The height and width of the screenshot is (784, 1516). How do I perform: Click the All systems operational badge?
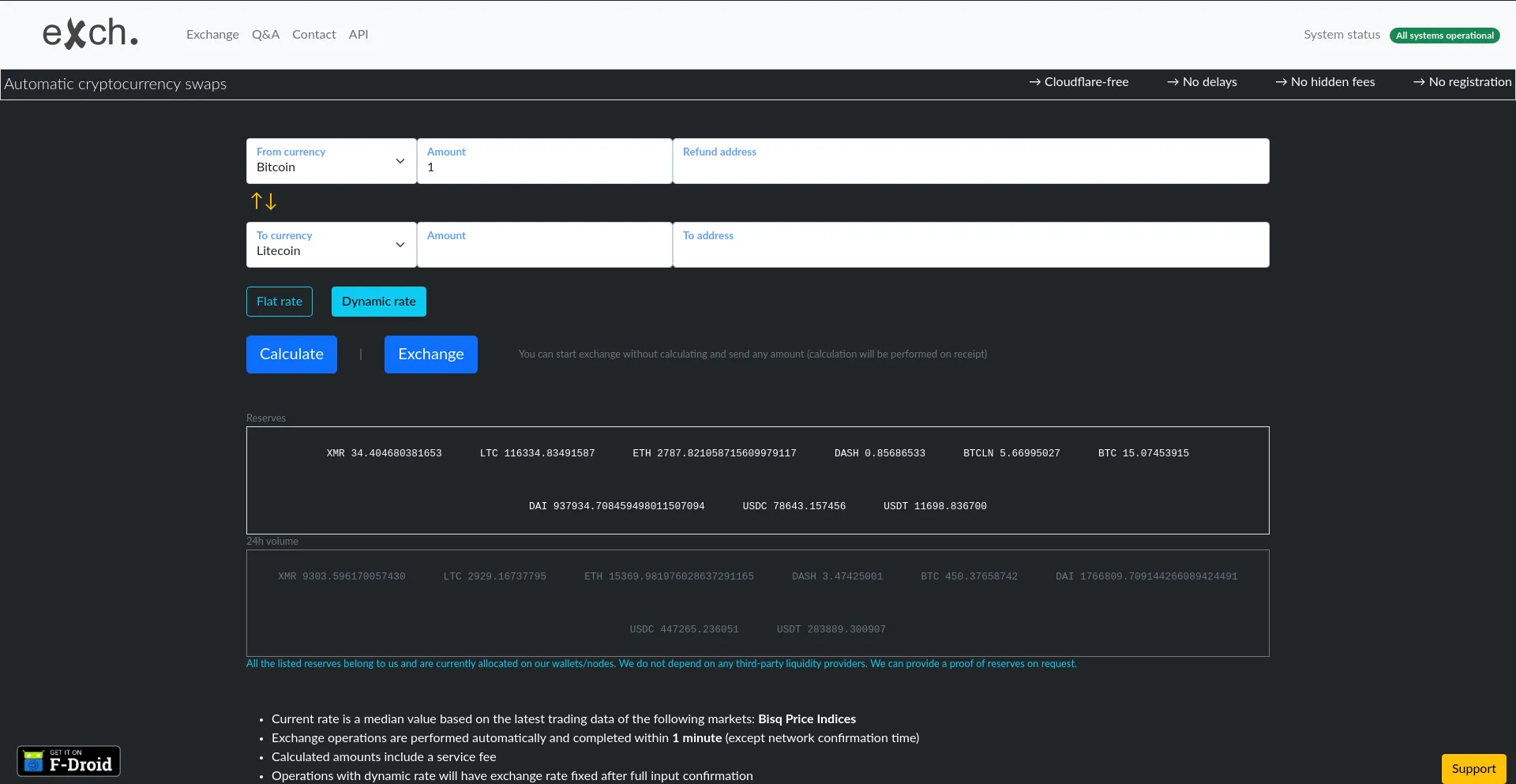[1444, 36]
